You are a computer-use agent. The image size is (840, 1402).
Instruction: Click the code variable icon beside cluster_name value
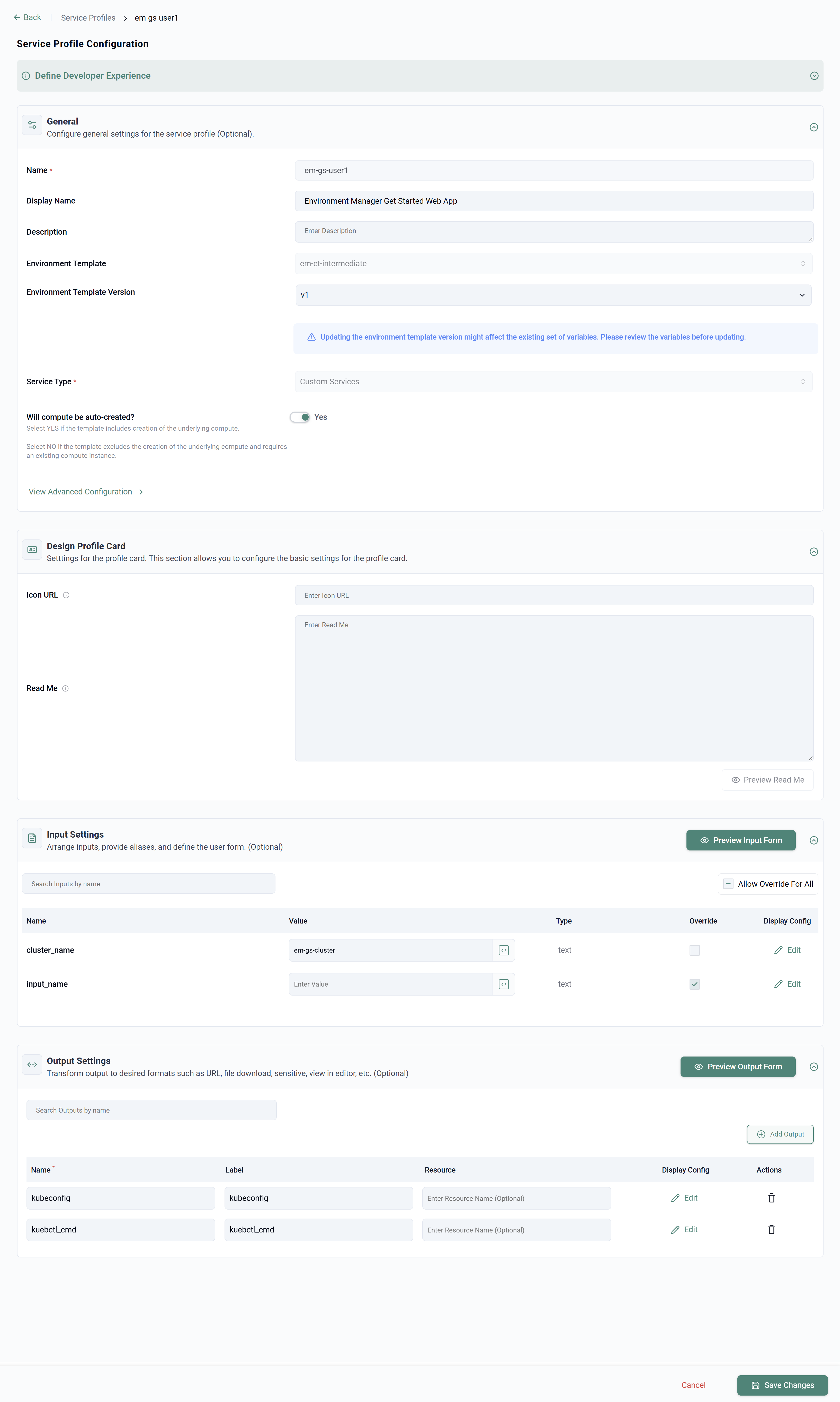point(503,950)
